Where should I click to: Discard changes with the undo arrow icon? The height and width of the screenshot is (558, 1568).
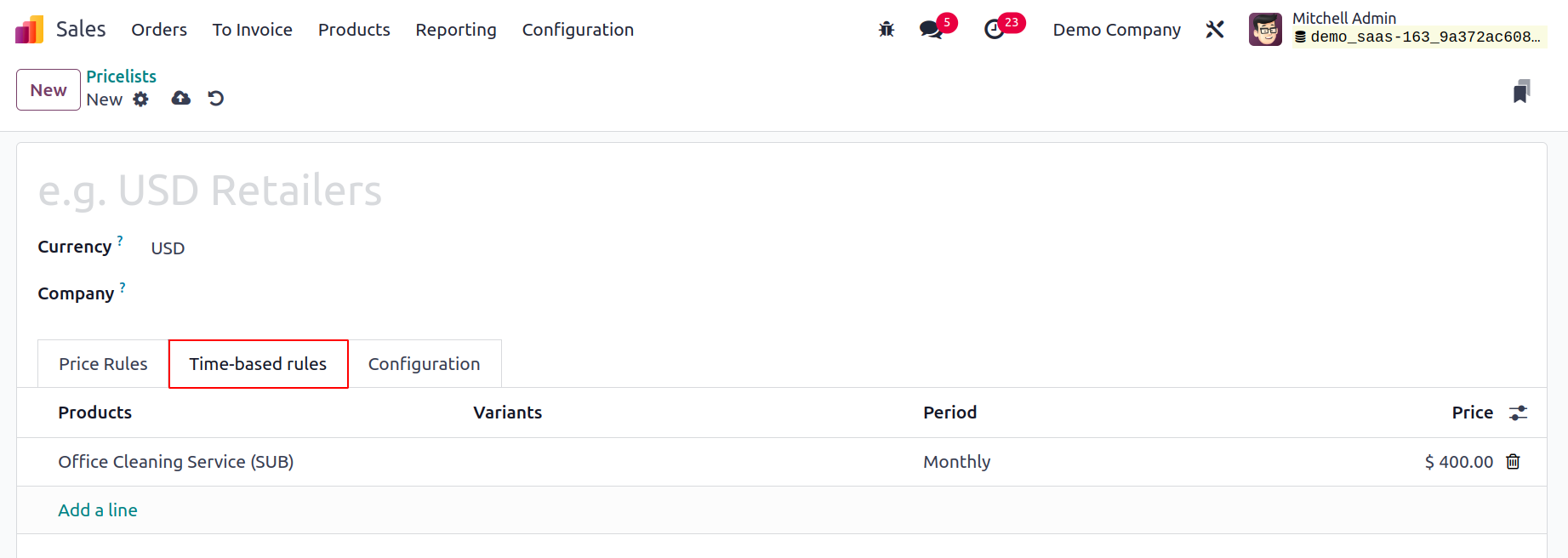pyautogui.click(x=216, y=99)
